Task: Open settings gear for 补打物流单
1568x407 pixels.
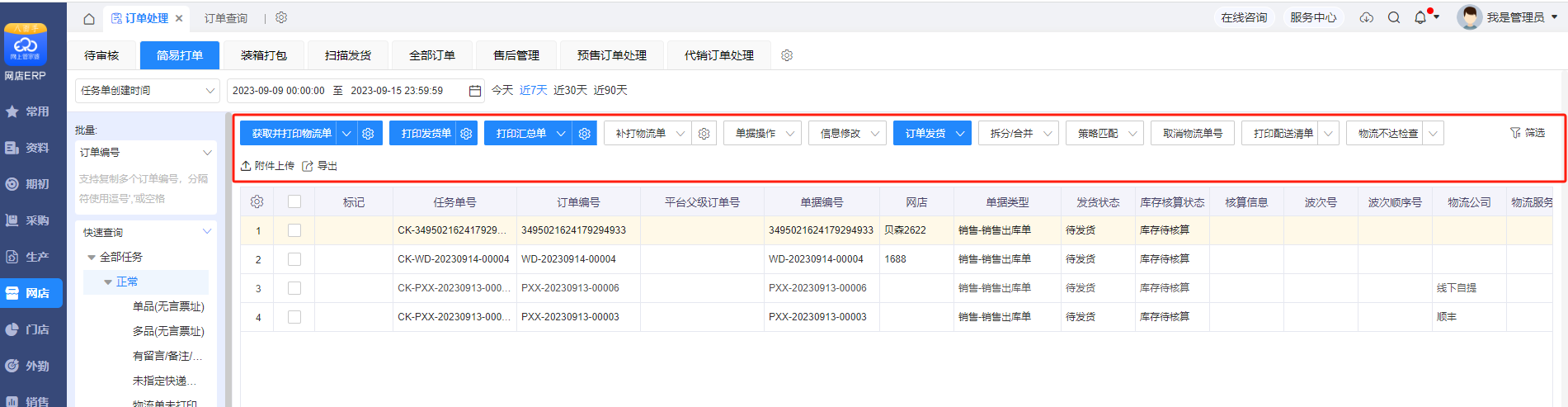Action: [x=704, y=133]
